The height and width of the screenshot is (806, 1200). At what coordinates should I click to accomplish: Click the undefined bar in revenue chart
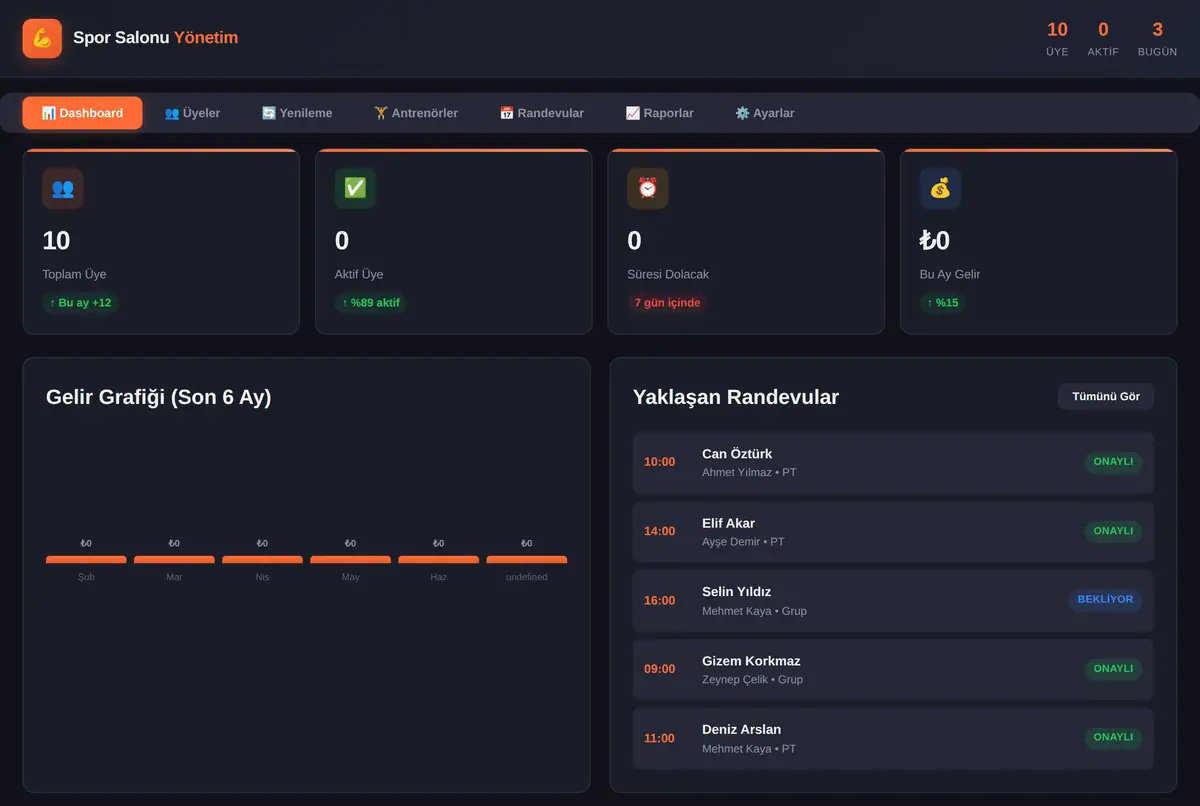tap(527, 560)
